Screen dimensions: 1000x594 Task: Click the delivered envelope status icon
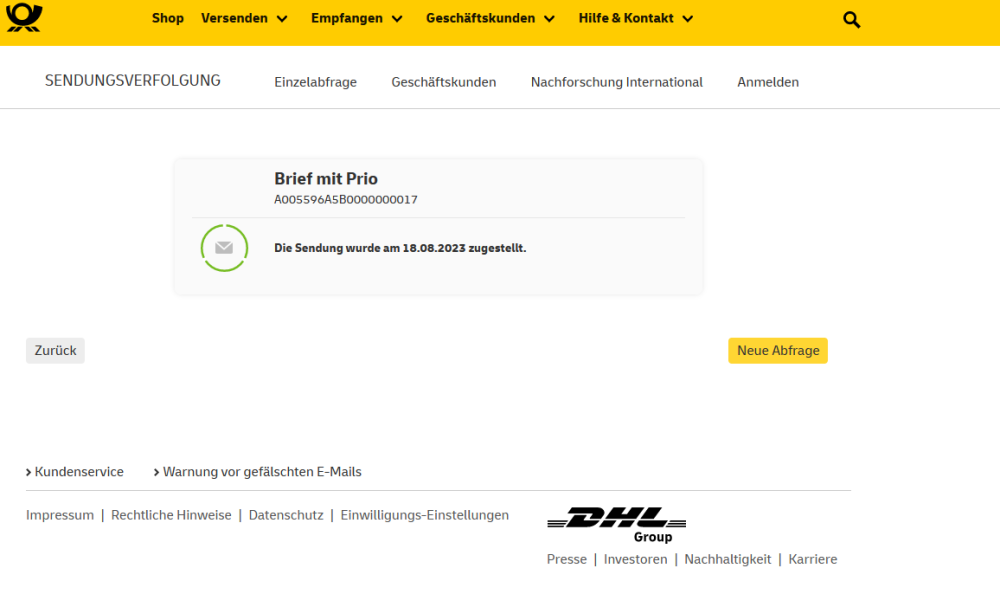(x=224, y=248)
